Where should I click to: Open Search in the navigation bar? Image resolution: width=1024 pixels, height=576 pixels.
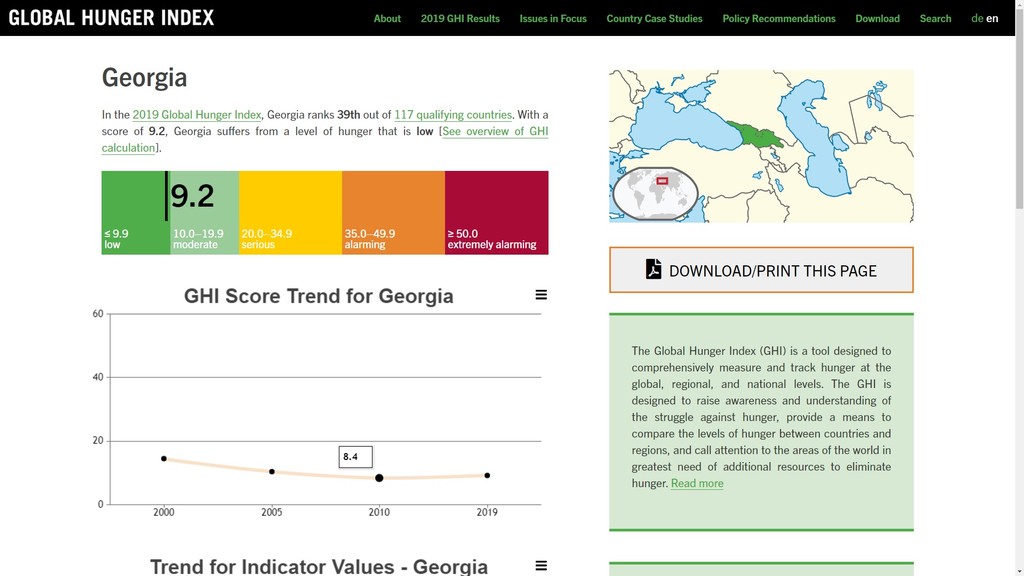point(935,18)
